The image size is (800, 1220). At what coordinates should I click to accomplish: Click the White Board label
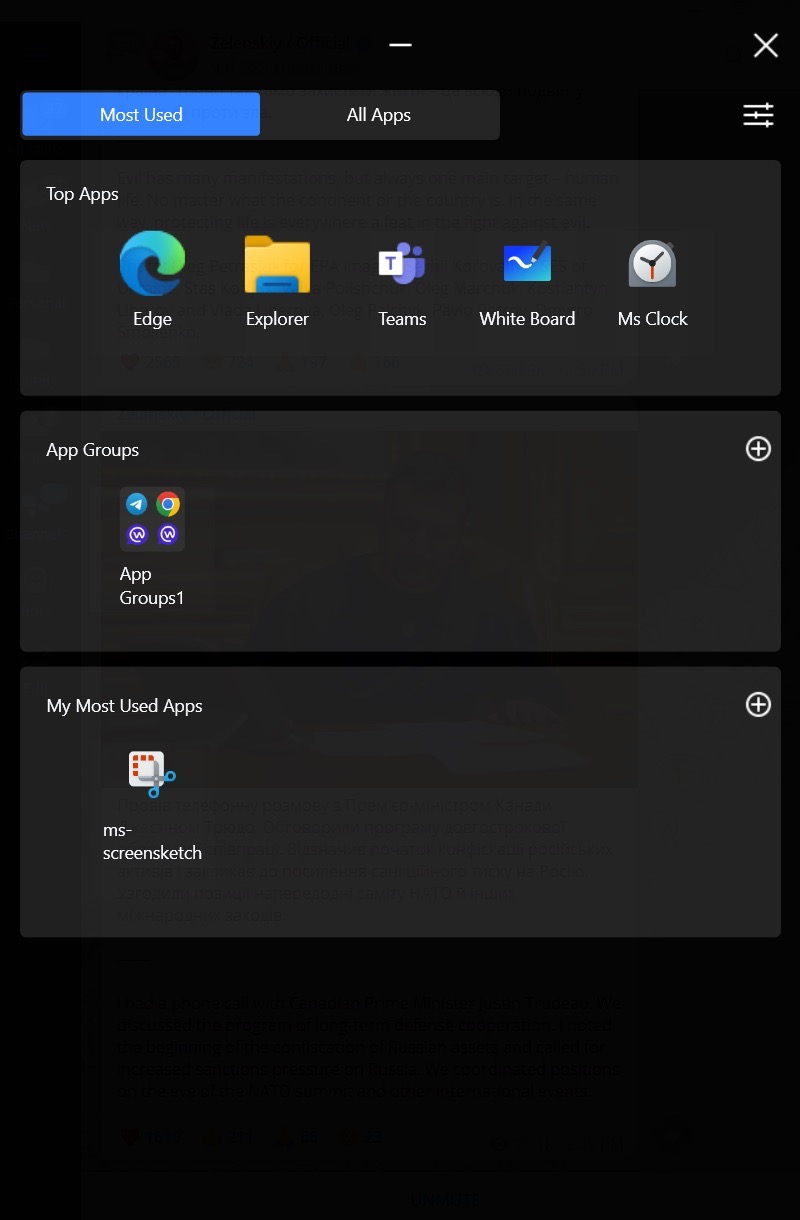coord(527,319)
